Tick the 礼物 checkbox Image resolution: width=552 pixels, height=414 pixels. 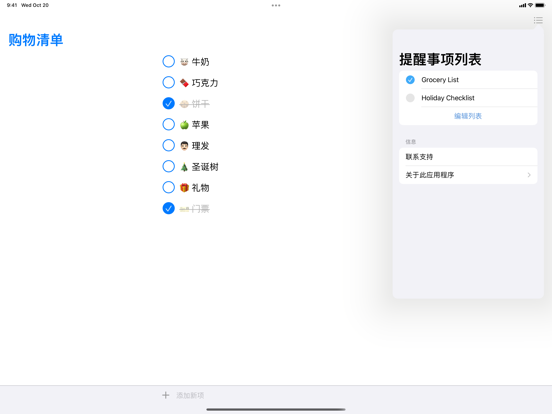pyautogui.click(x=169, y=187)
